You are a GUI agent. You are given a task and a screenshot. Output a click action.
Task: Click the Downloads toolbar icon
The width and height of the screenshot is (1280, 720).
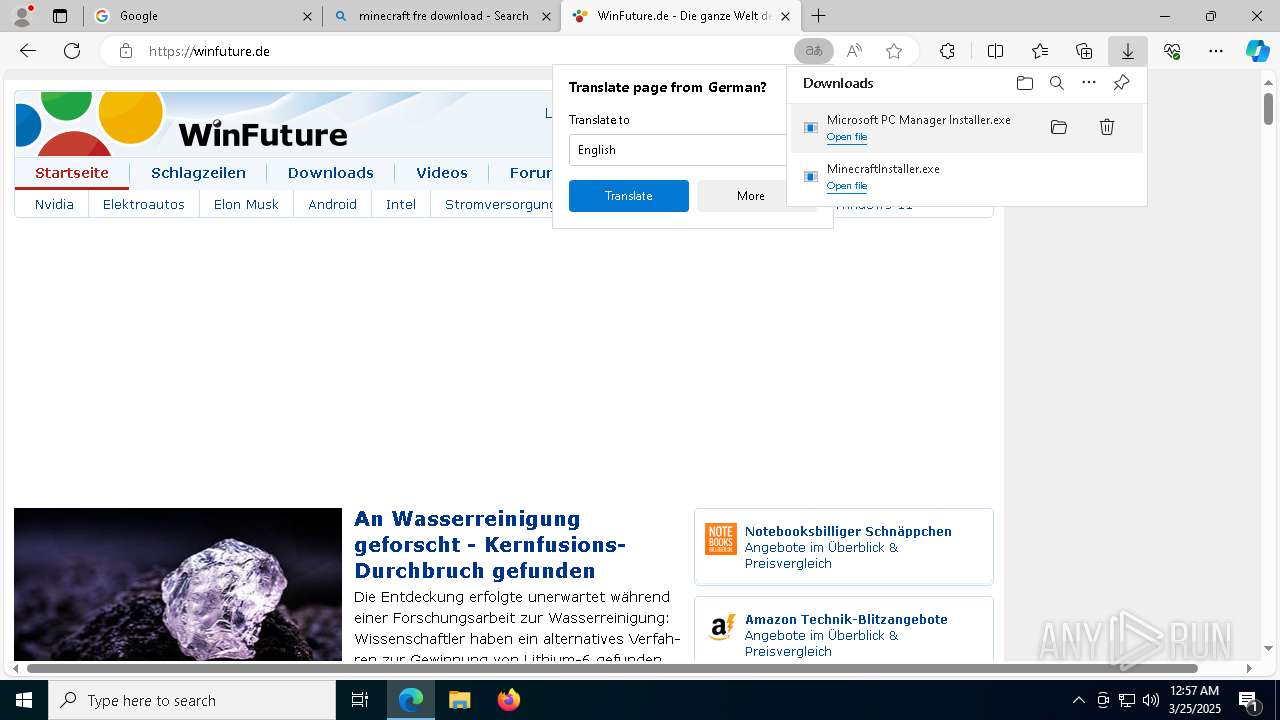coord(1128,51)
